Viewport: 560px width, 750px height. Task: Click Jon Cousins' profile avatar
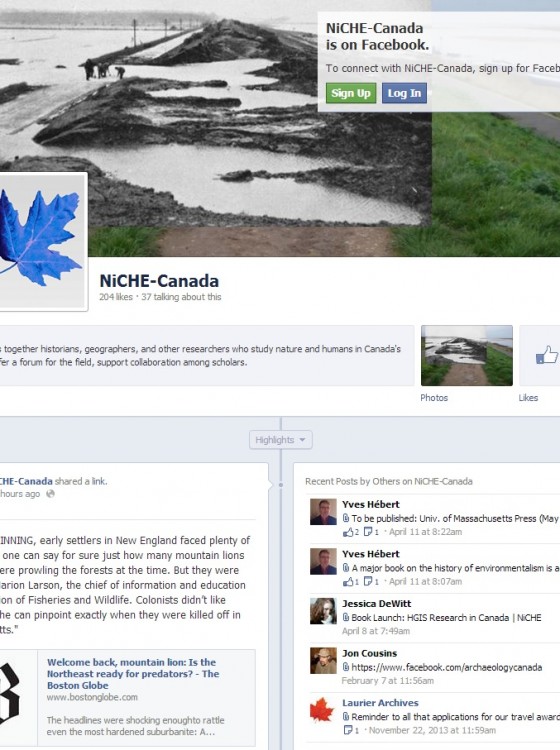tap(323, 661)
